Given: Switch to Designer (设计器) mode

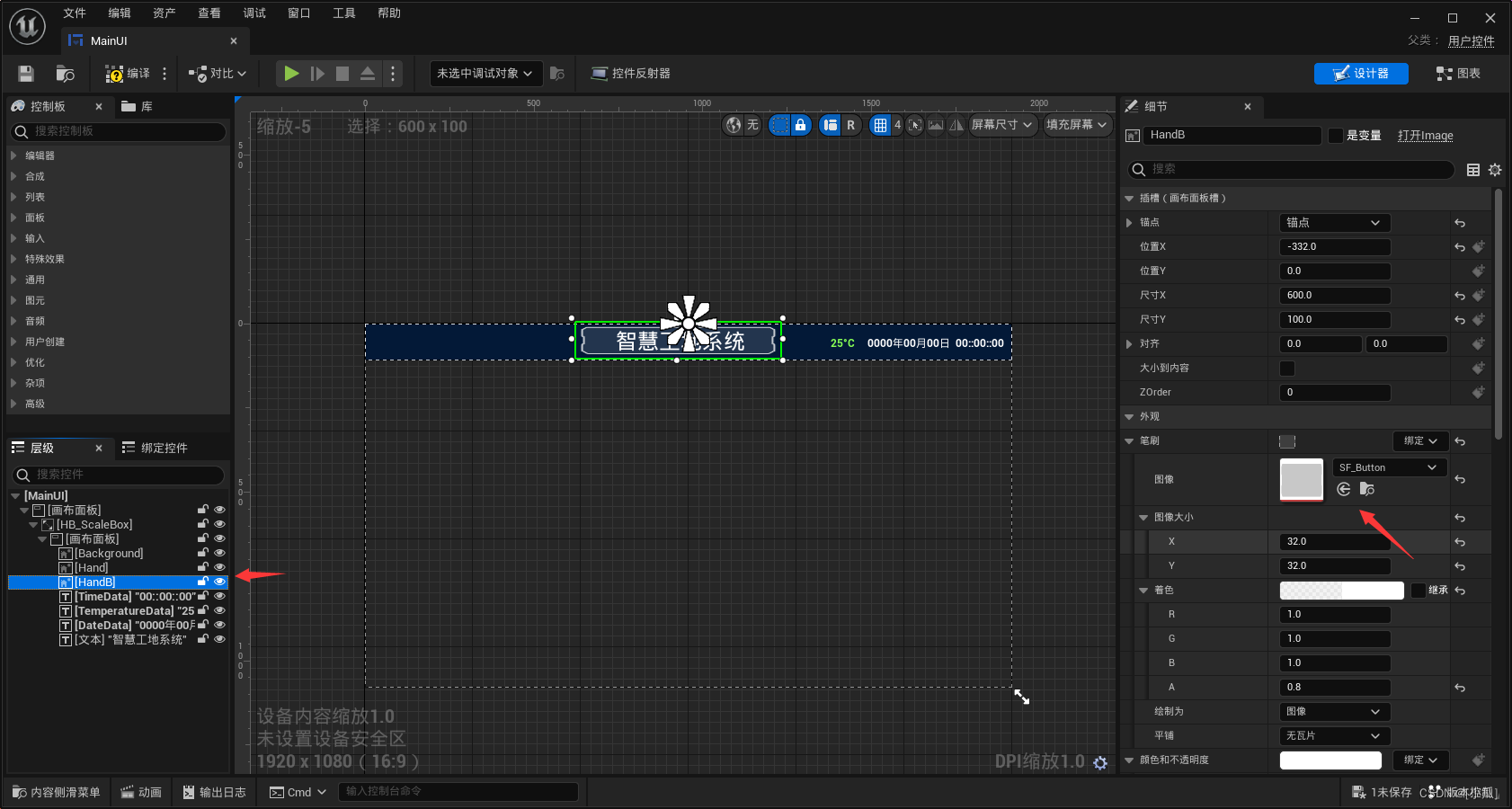Looking at the screenshot, I should point(1361,74).
